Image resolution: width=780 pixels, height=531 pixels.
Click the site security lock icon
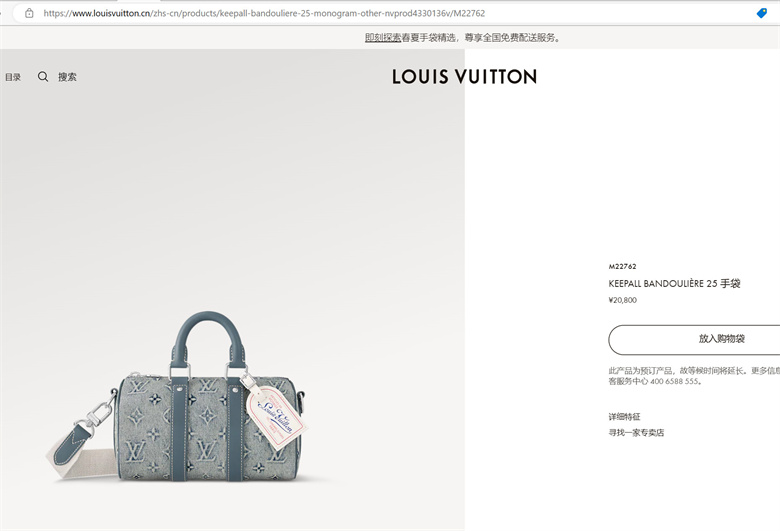(29, 13)
